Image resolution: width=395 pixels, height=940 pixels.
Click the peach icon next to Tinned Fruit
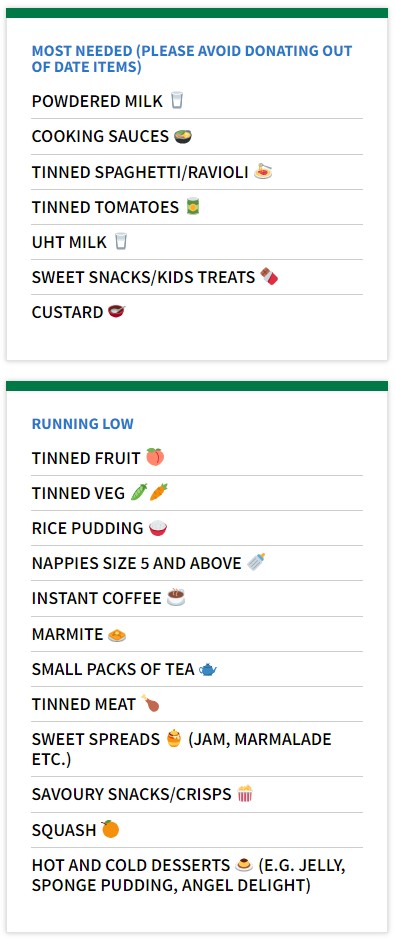(x=155, y=457)
